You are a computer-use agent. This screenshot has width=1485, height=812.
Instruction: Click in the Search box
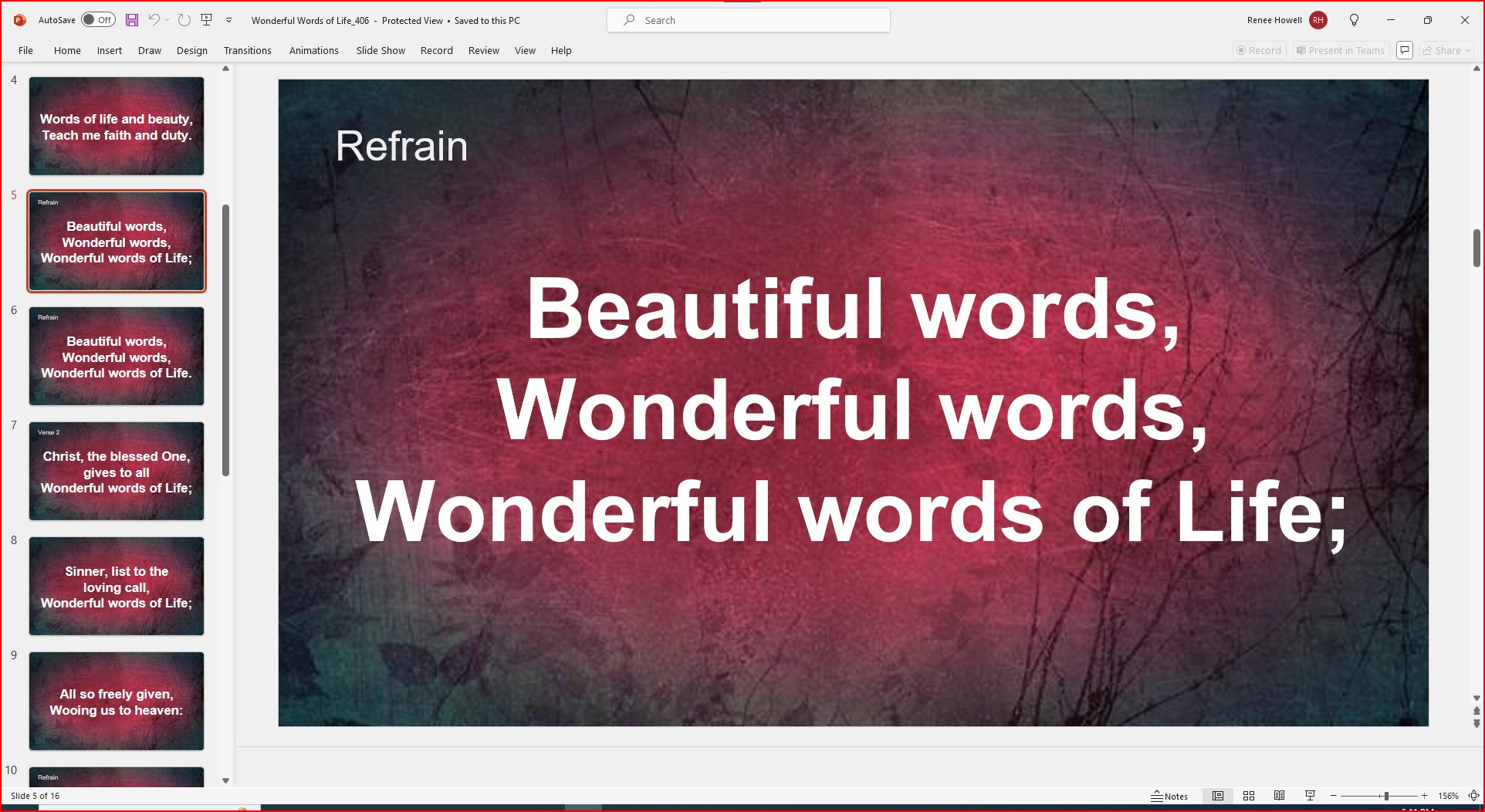click(x=749, y=20)
